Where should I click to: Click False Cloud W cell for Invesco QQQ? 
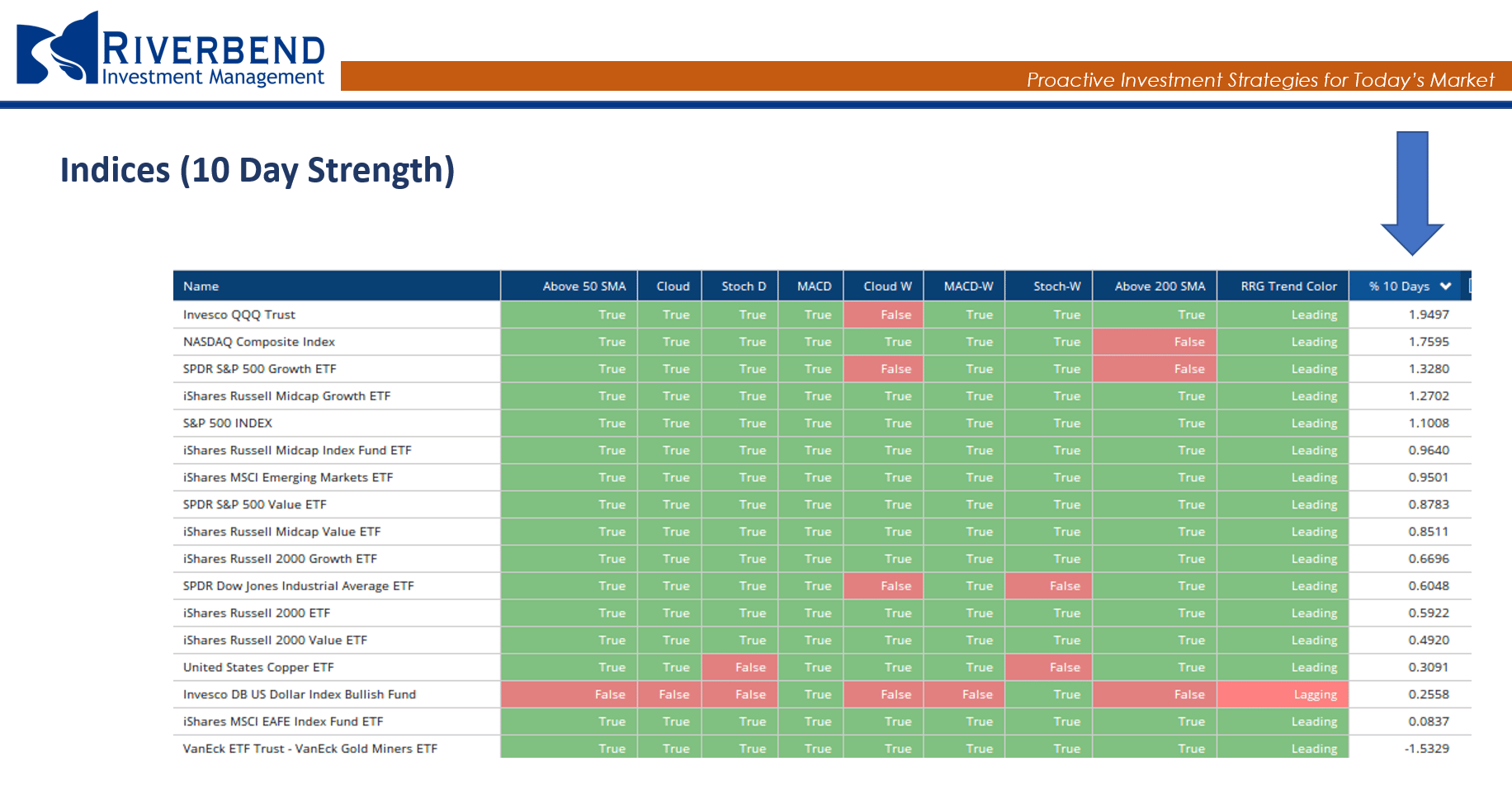(x=883, y=314)
